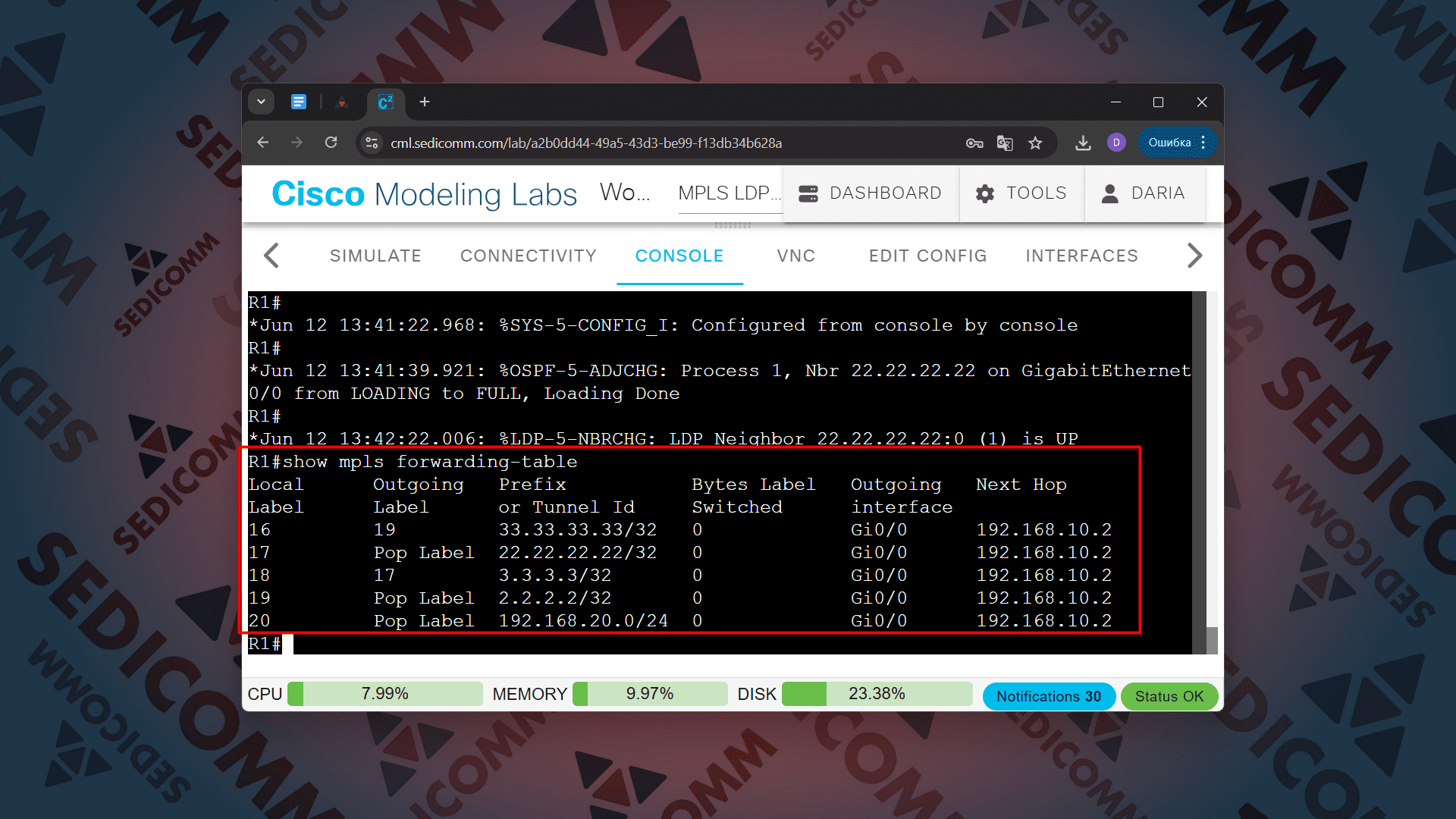Click prefix 2.2.2.2/32 in table

pyautogui.click(x=555, y=598)
